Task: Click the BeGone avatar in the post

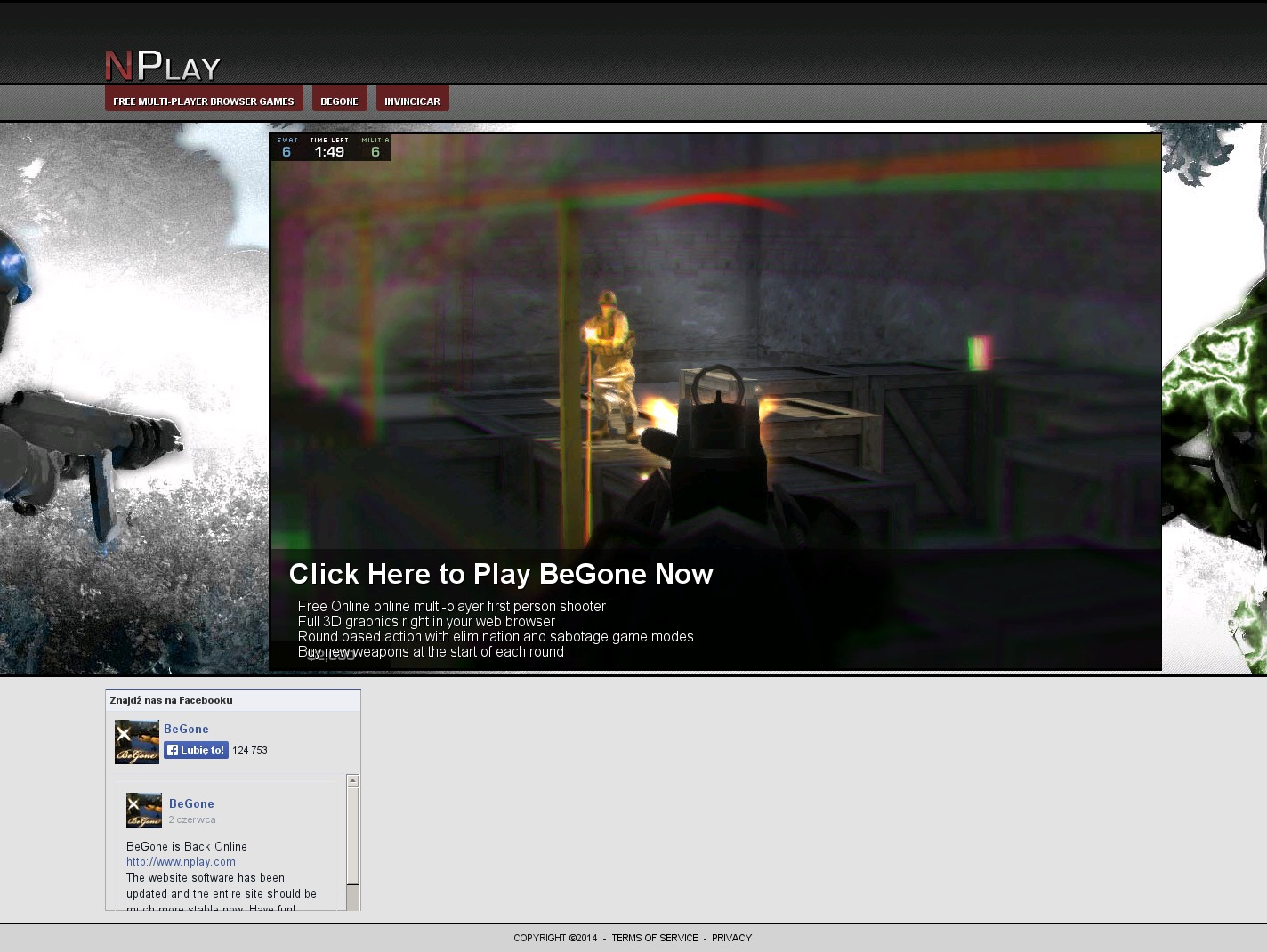Action: click(143, 811)
